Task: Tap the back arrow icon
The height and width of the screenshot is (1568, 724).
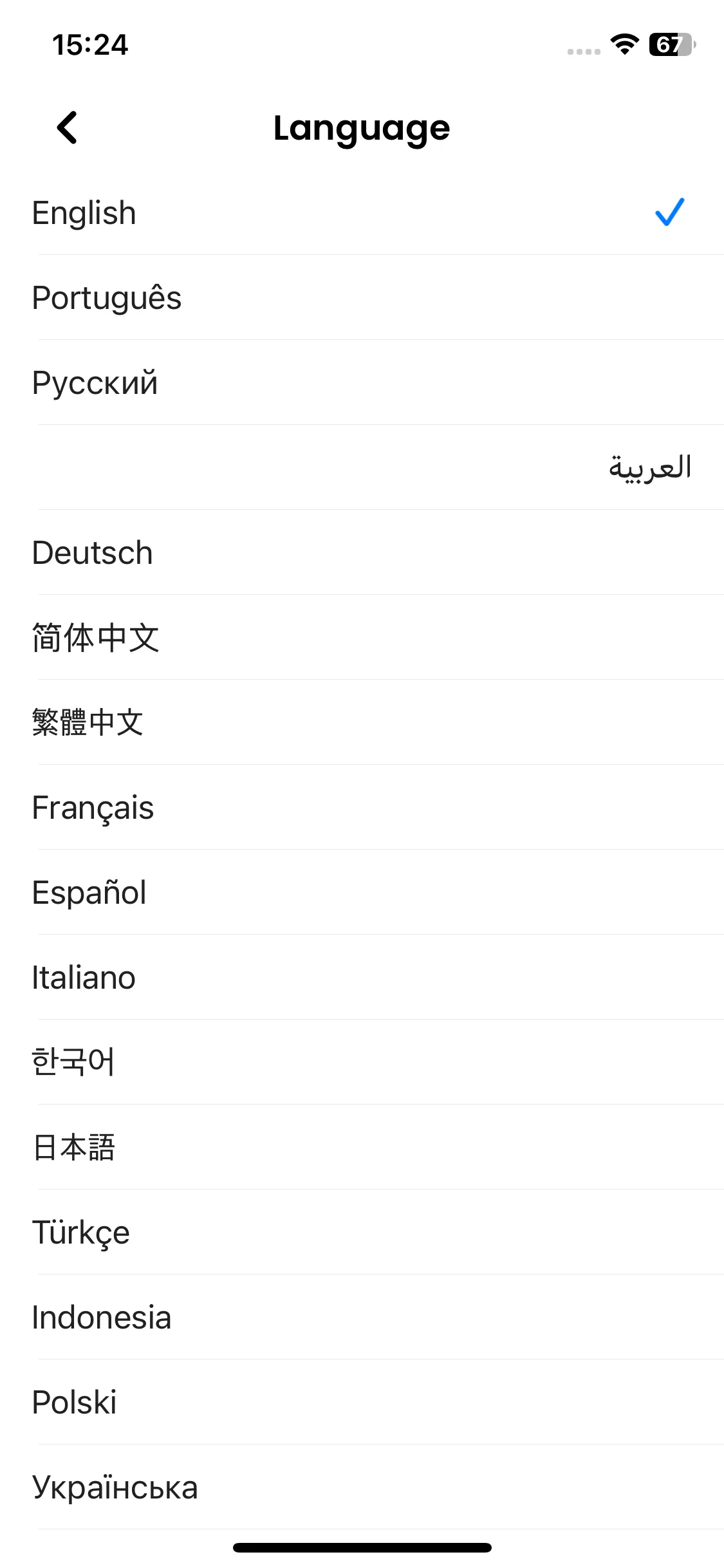Action: coord(67,127)
